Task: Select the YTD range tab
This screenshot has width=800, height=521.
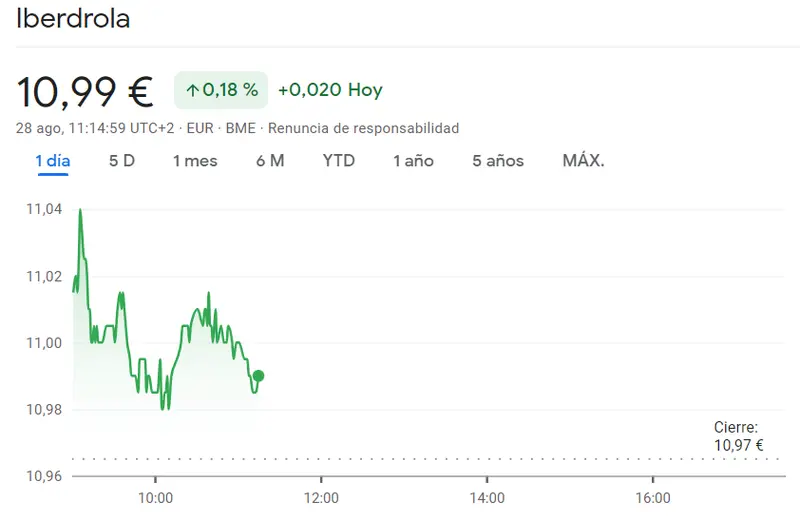Action: tap(339, 161)
